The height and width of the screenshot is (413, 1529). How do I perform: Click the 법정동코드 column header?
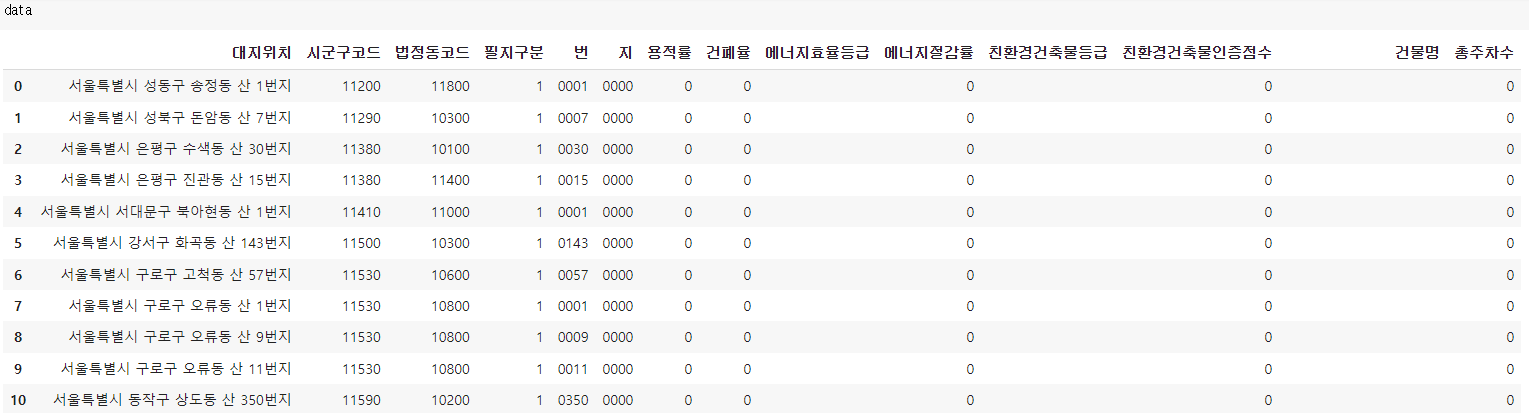[x=432, y=52]
